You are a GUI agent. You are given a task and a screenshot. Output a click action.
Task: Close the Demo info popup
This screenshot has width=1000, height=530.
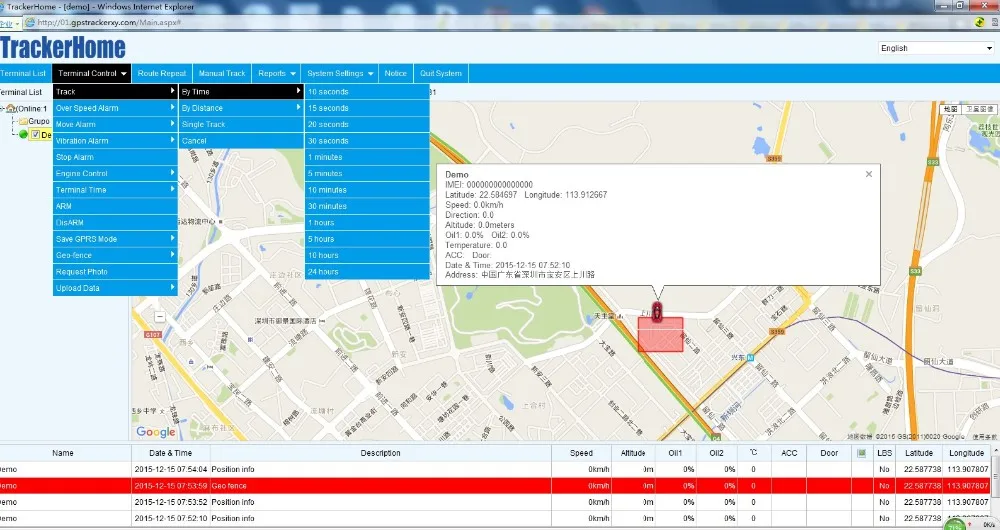pos(868,174)
